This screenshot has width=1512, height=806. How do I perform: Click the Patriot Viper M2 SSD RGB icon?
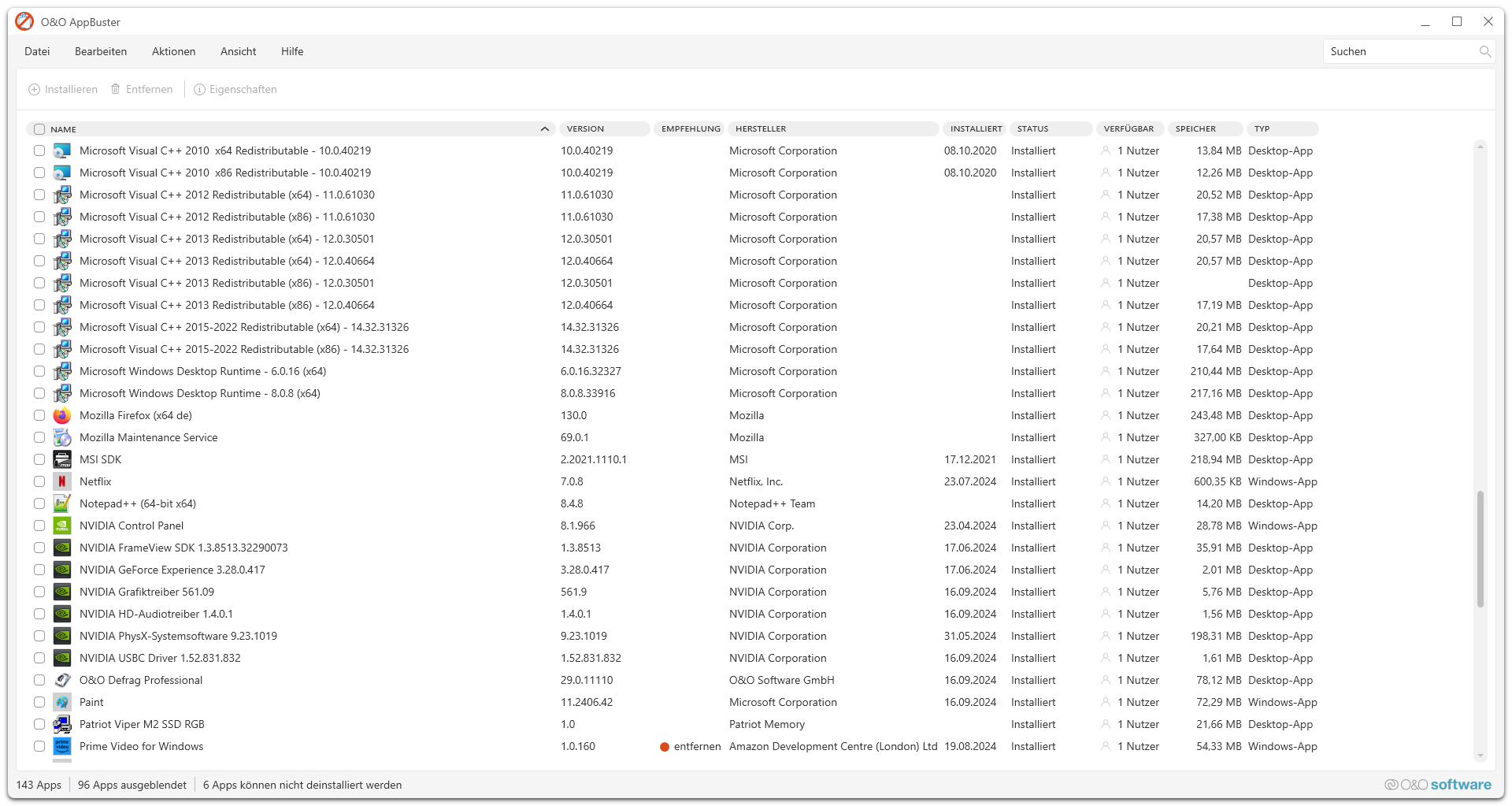(62, 724)
